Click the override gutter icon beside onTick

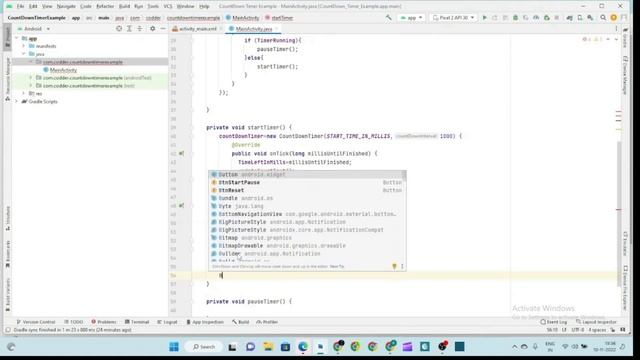coord(181,153)
